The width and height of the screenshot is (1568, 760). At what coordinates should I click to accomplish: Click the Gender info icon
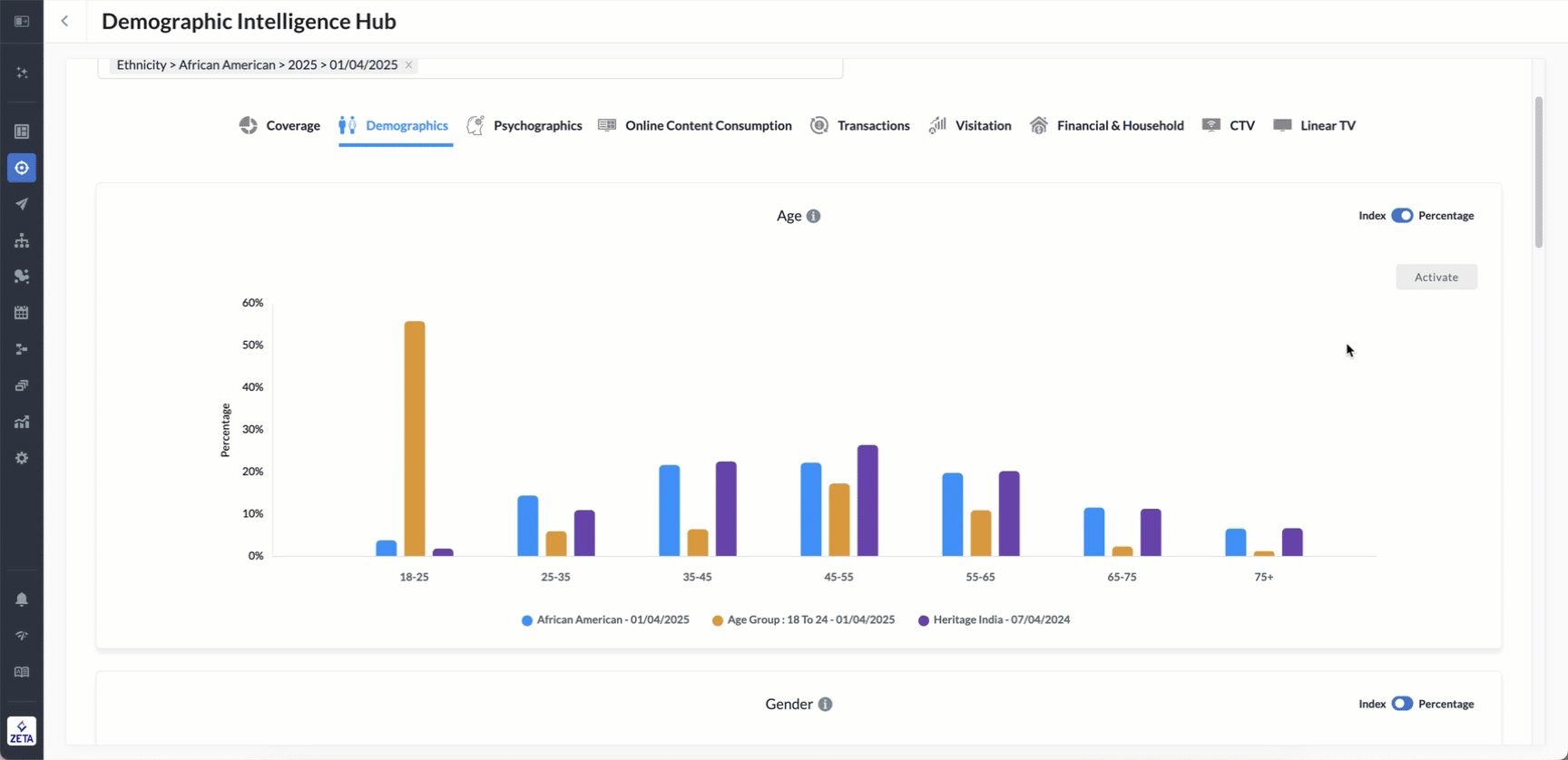point(825,705)
